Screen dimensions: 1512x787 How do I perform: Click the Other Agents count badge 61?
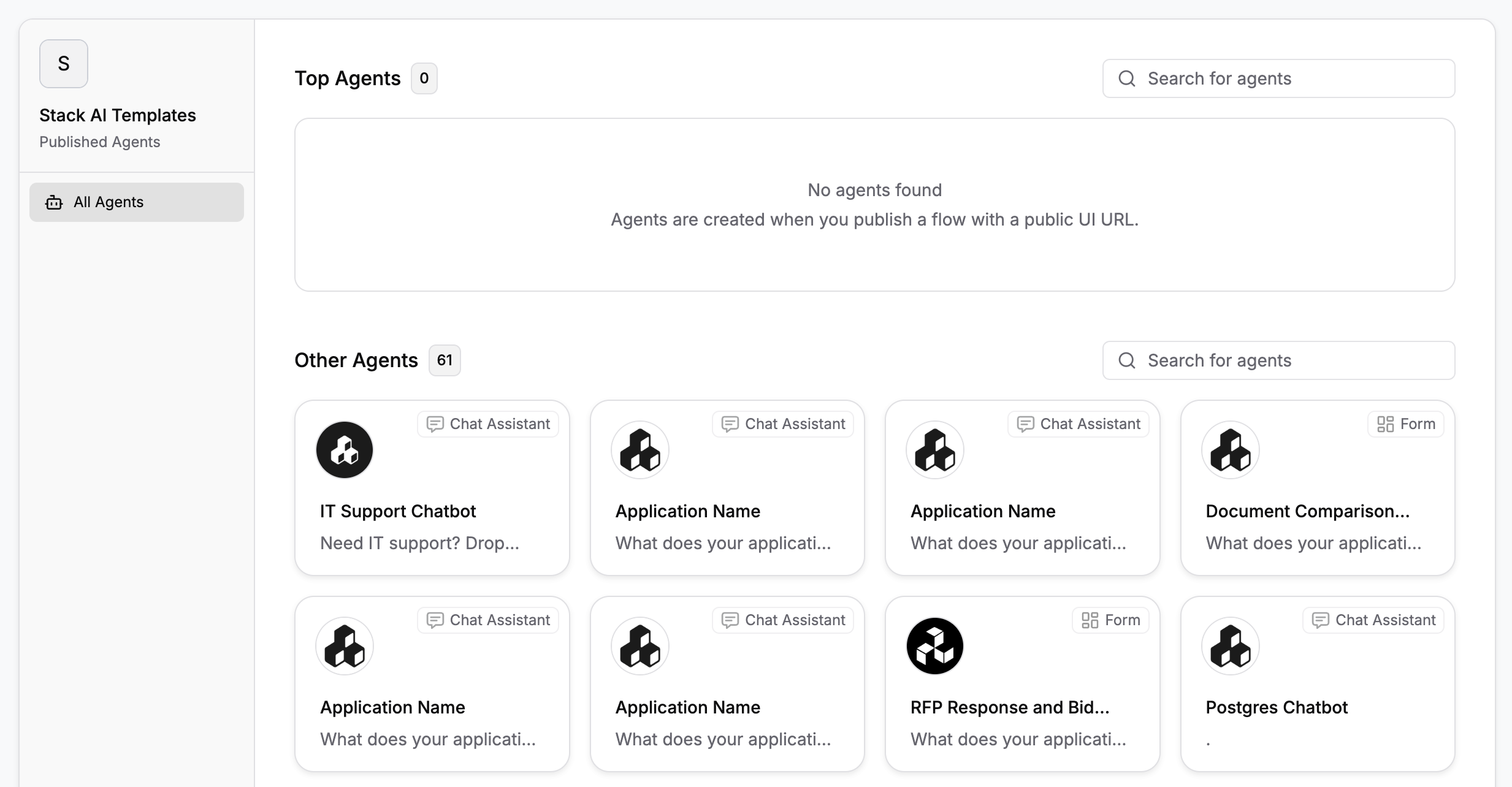coord(445,360)
